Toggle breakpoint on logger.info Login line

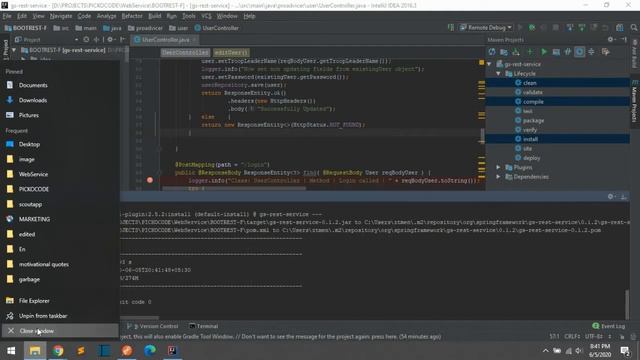150,180
